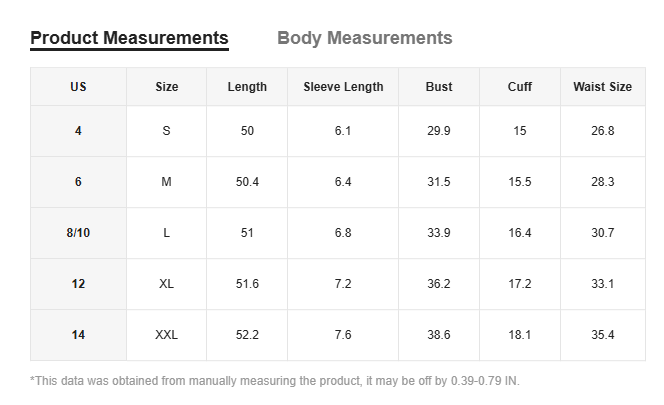Click the Sleeve Length column header
Screen dimensions: 664x405
coord(343,87)
